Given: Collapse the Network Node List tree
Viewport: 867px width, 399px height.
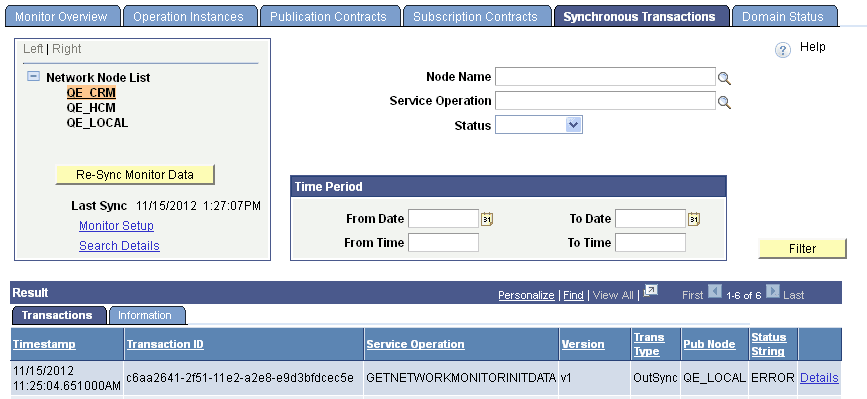Looking at the screenshot, I should (x=34, y=76).
